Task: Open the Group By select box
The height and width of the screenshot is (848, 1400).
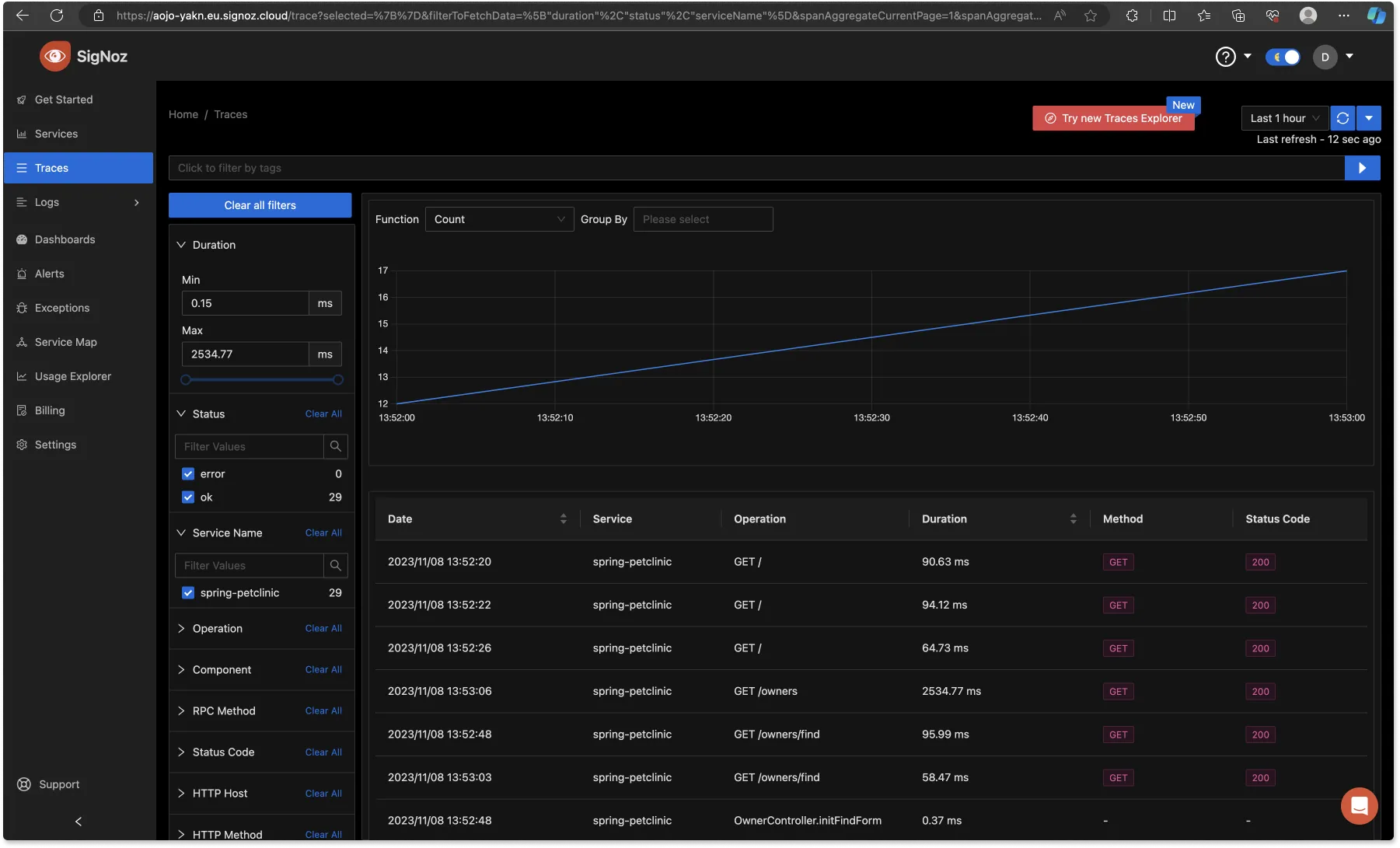Action: (x=703, y=219)
